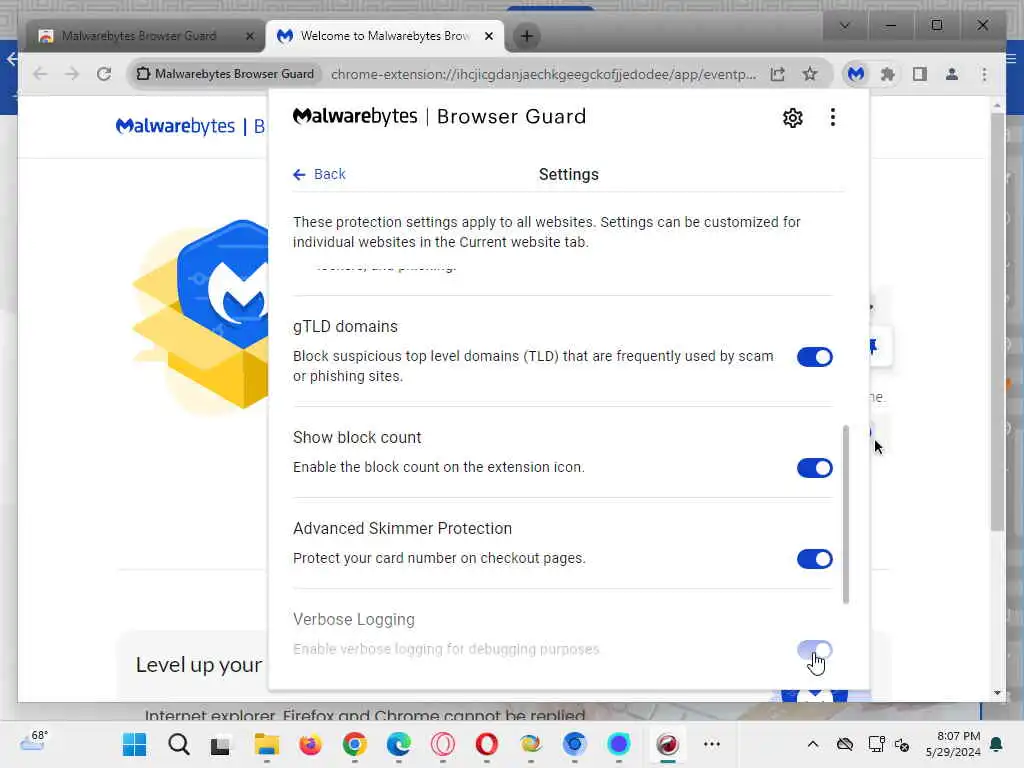Select the Welcome to Malwarebytes tab
Viewport: 1024px width, 768px height.
(x=384, y=36)
